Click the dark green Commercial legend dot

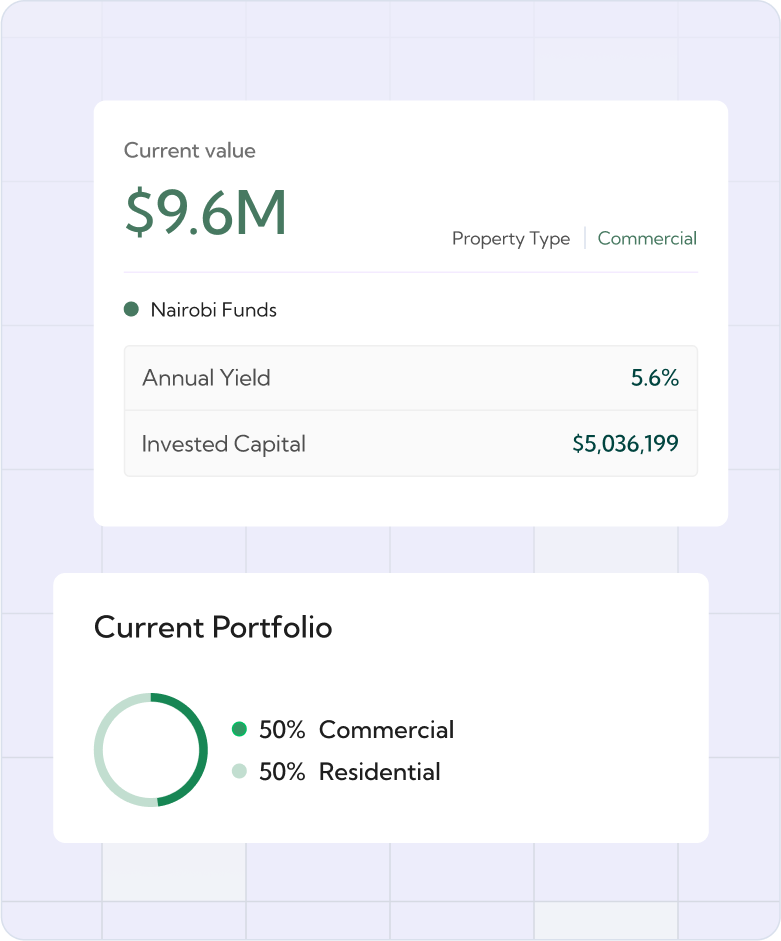239,729
